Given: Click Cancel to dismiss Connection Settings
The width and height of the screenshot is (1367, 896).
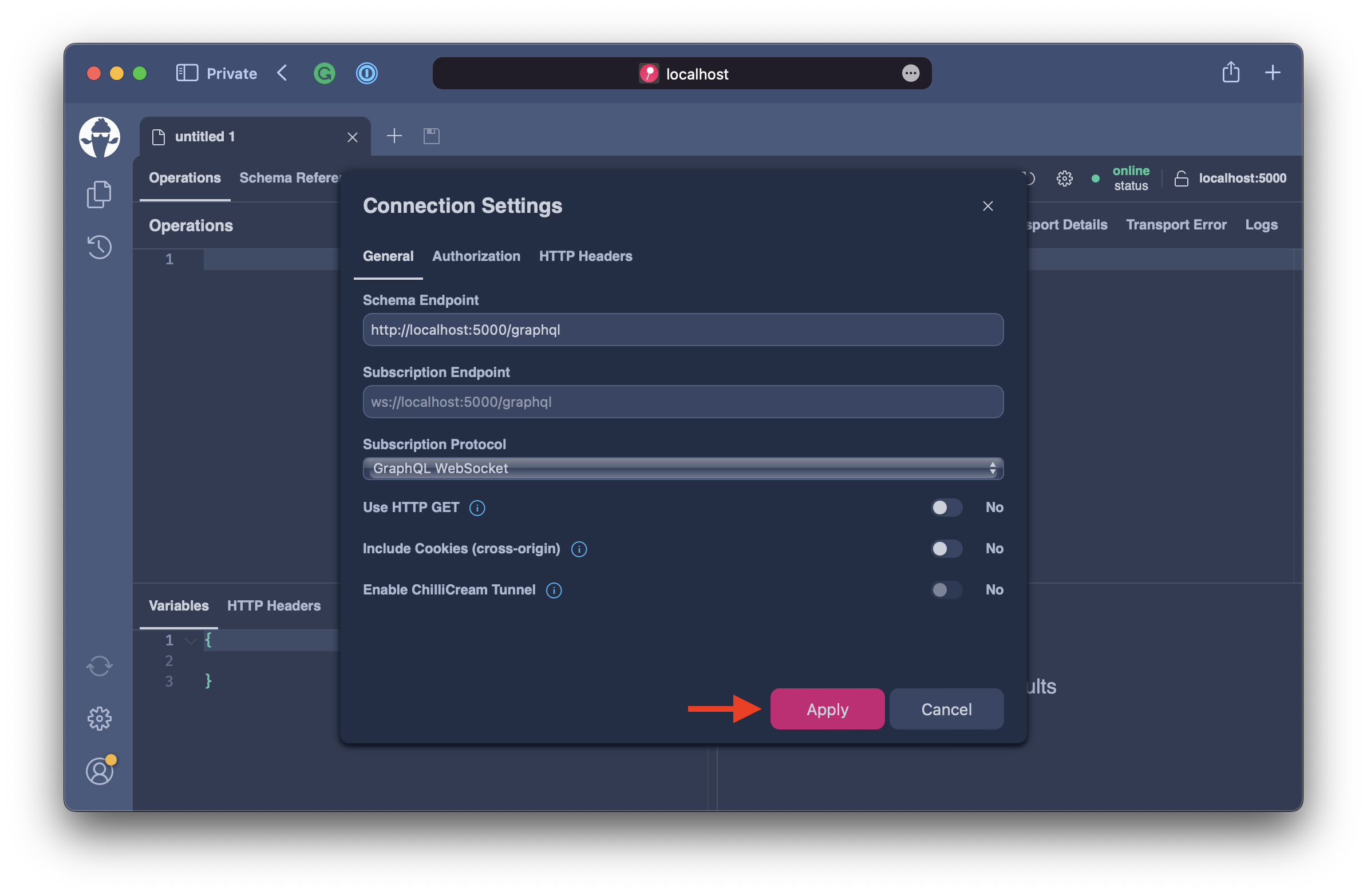Looking at the screenshot, I should [x=946, y=709].
